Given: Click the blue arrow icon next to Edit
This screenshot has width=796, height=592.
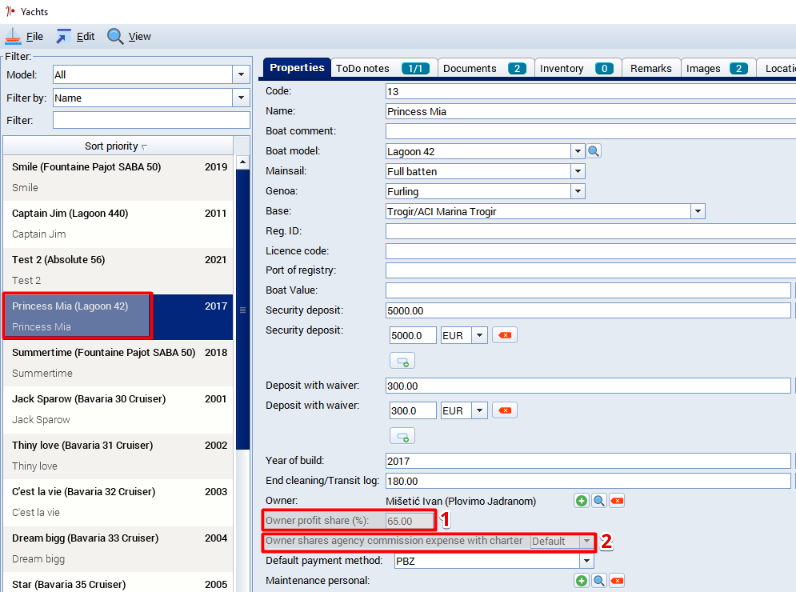Looking at the screenshot, I should [63, 37].
